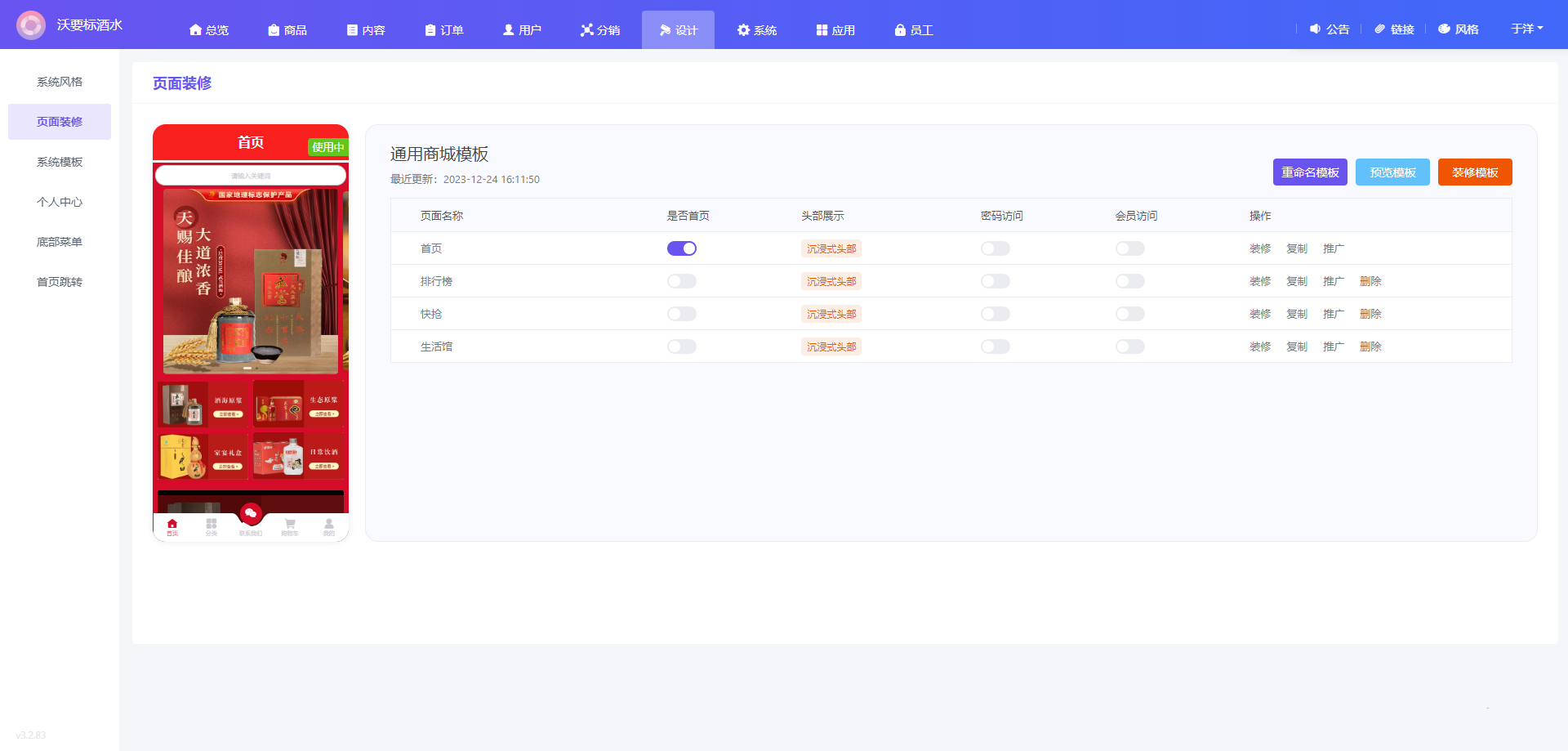Click 装修 for the 首页 row

pos(1260,248)
